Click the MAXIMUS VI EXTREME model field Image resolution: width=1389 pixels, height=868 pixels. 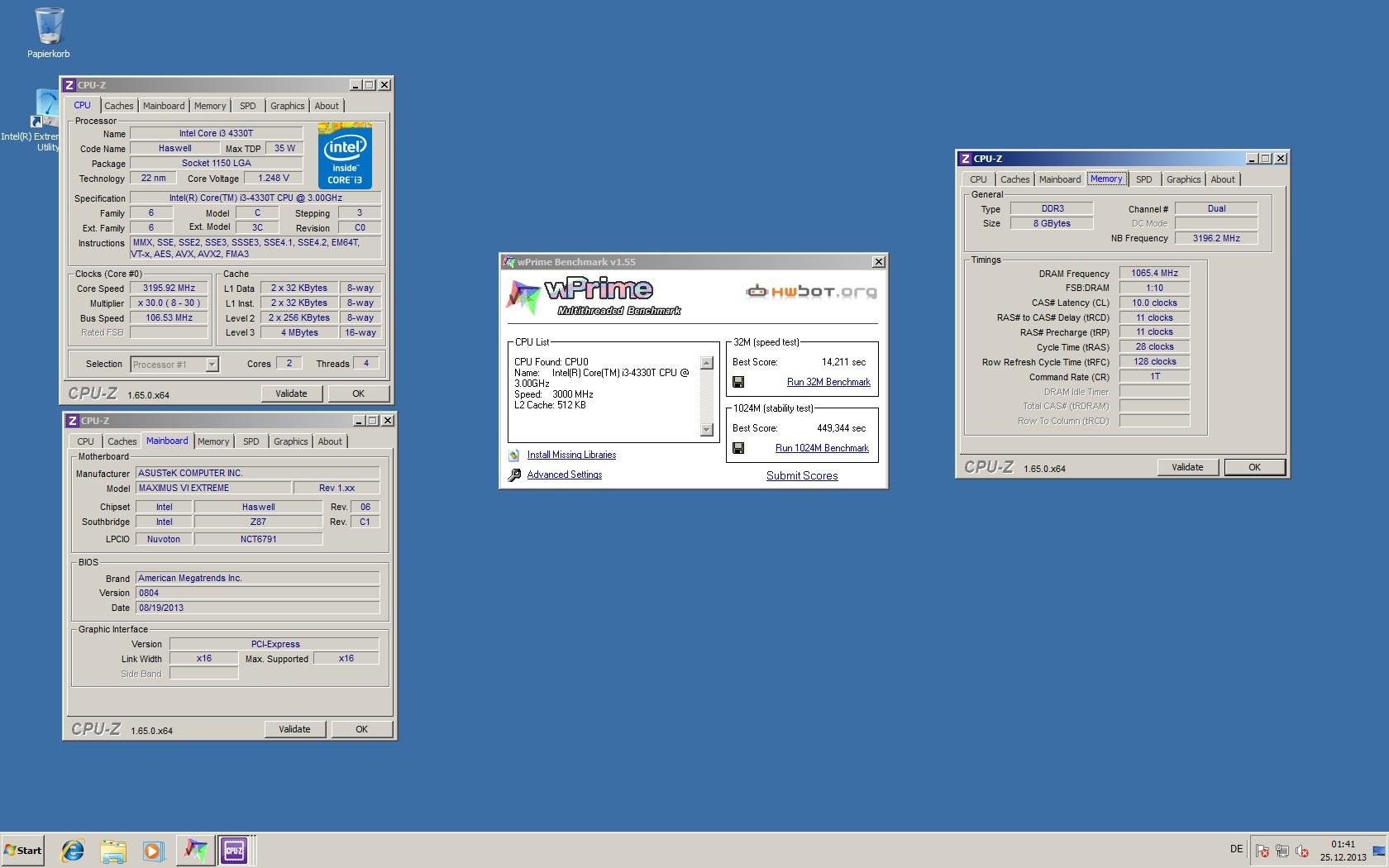pos(212,488)
